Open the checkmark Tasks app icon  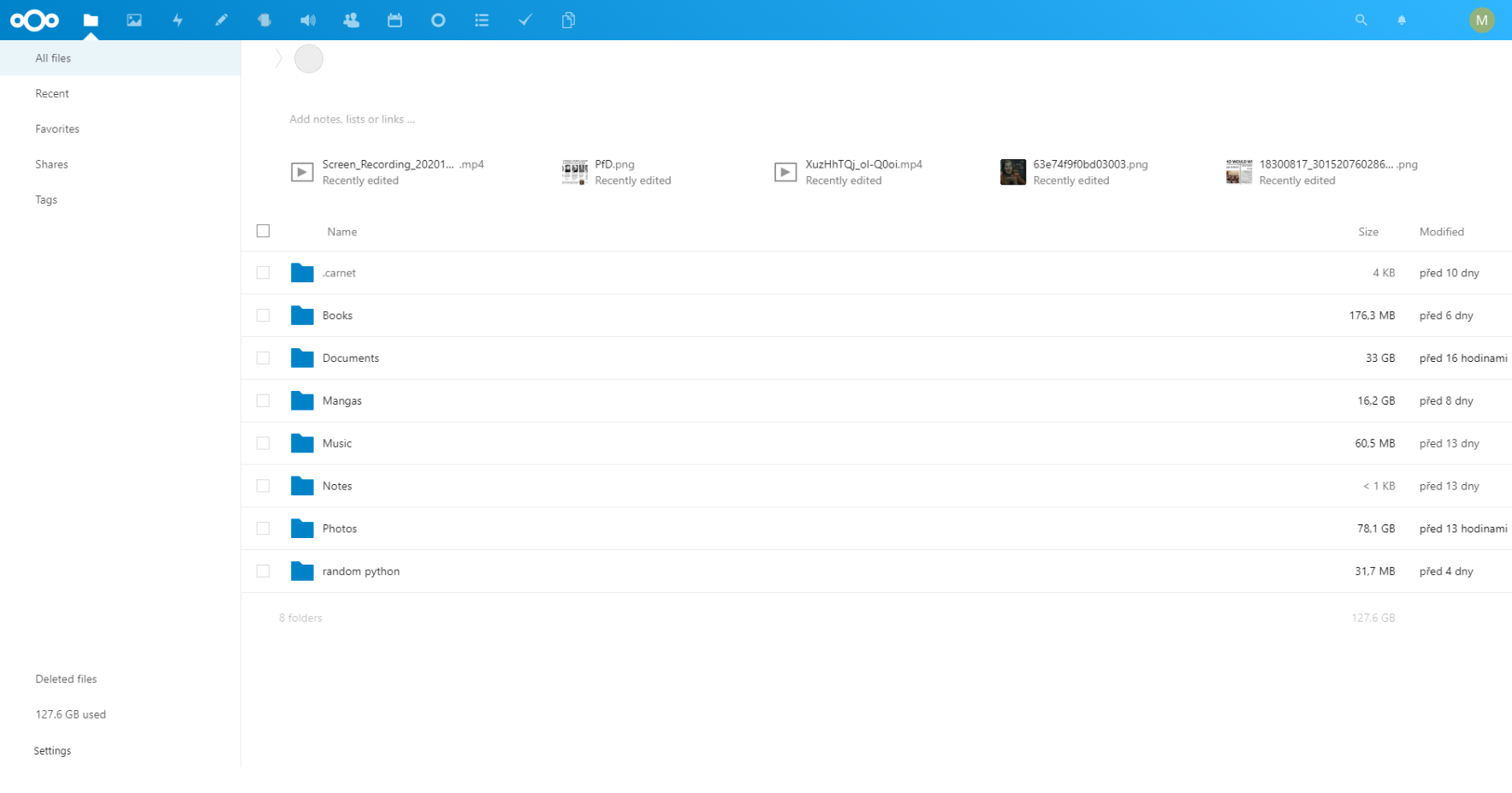[525, 20]
